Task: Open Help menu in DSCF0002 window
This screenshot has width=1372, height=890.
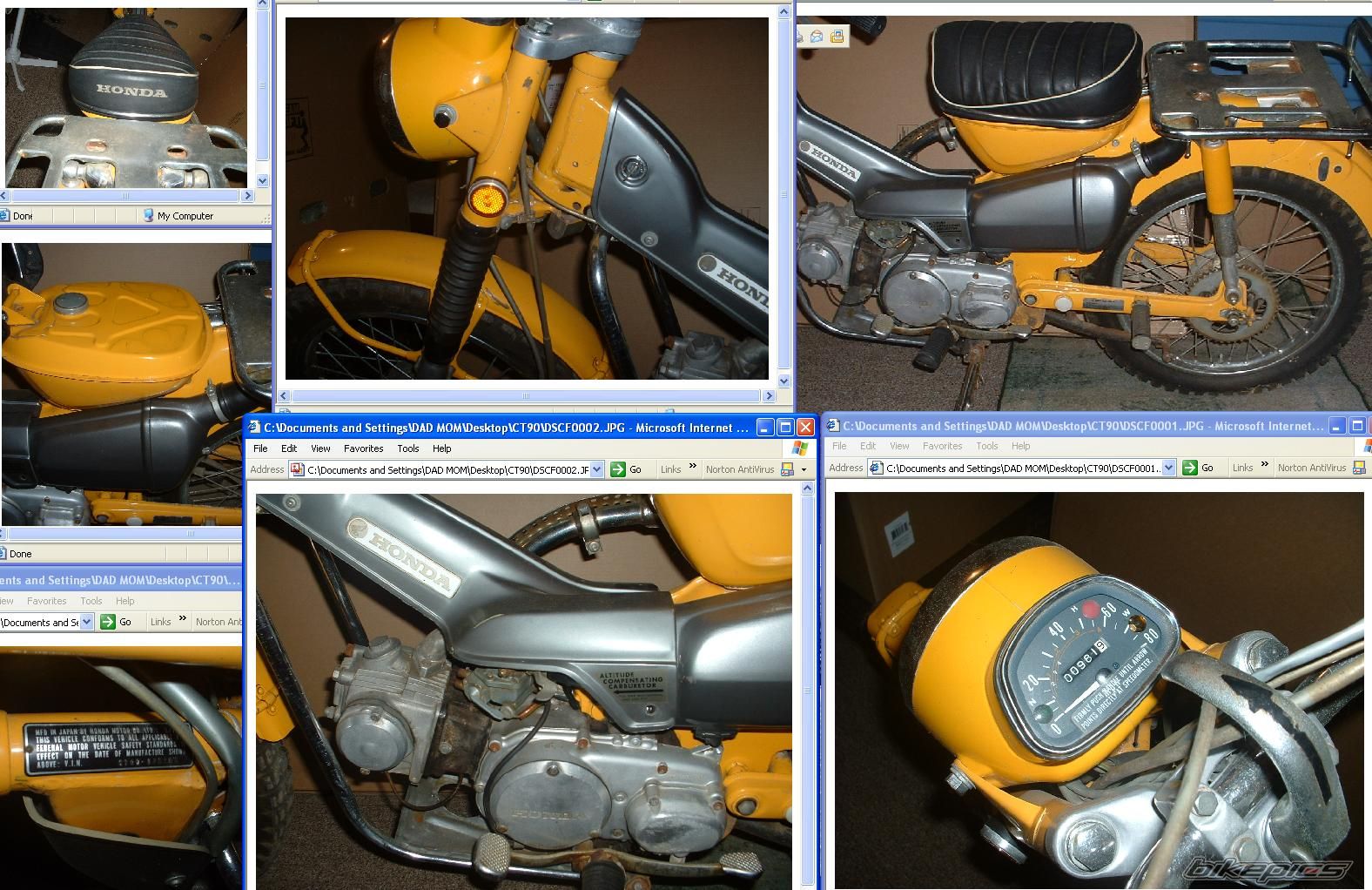Action: pyautogui.click(x=442, y=448)
